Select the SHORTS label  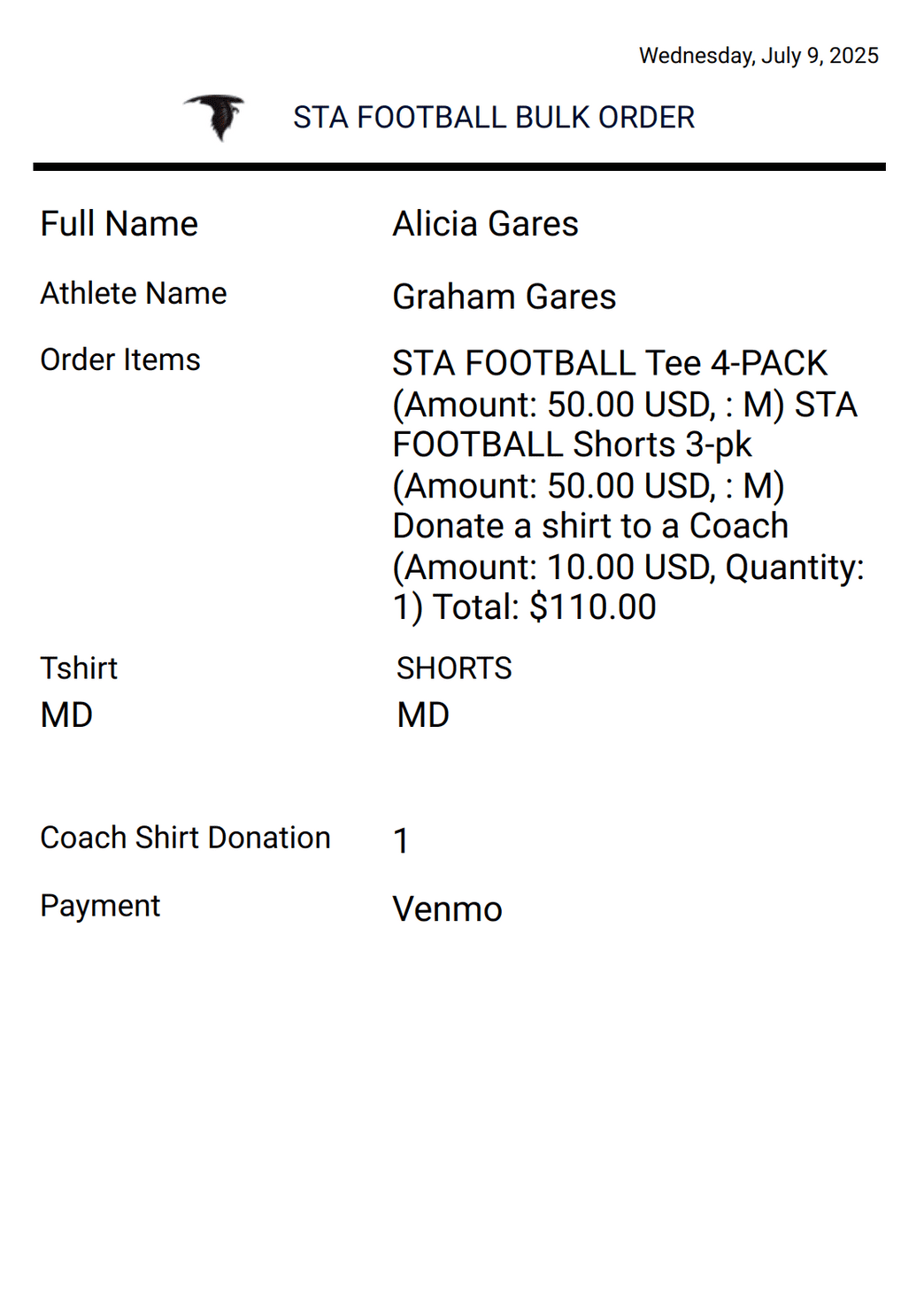tap(454, 668)
